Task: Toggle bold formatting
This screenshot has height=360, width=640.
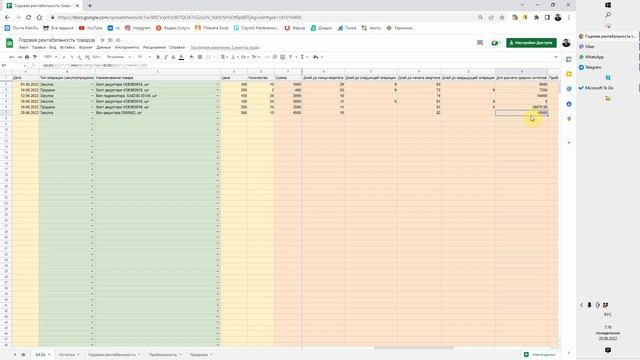Action: tap(158, 57)
